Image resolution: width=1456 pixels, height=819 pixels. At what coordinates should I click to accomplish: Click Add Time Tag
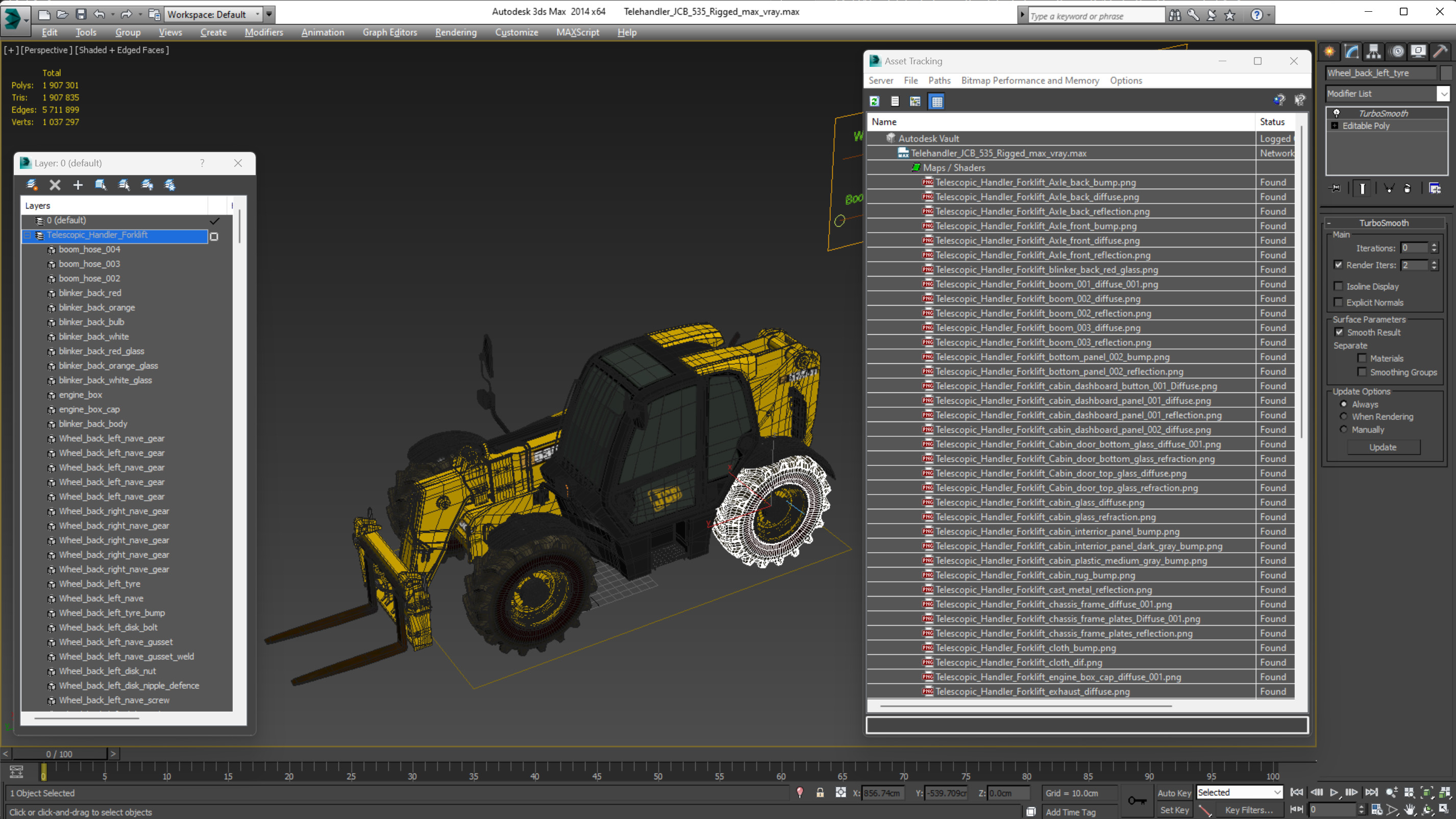[1070, 812]
